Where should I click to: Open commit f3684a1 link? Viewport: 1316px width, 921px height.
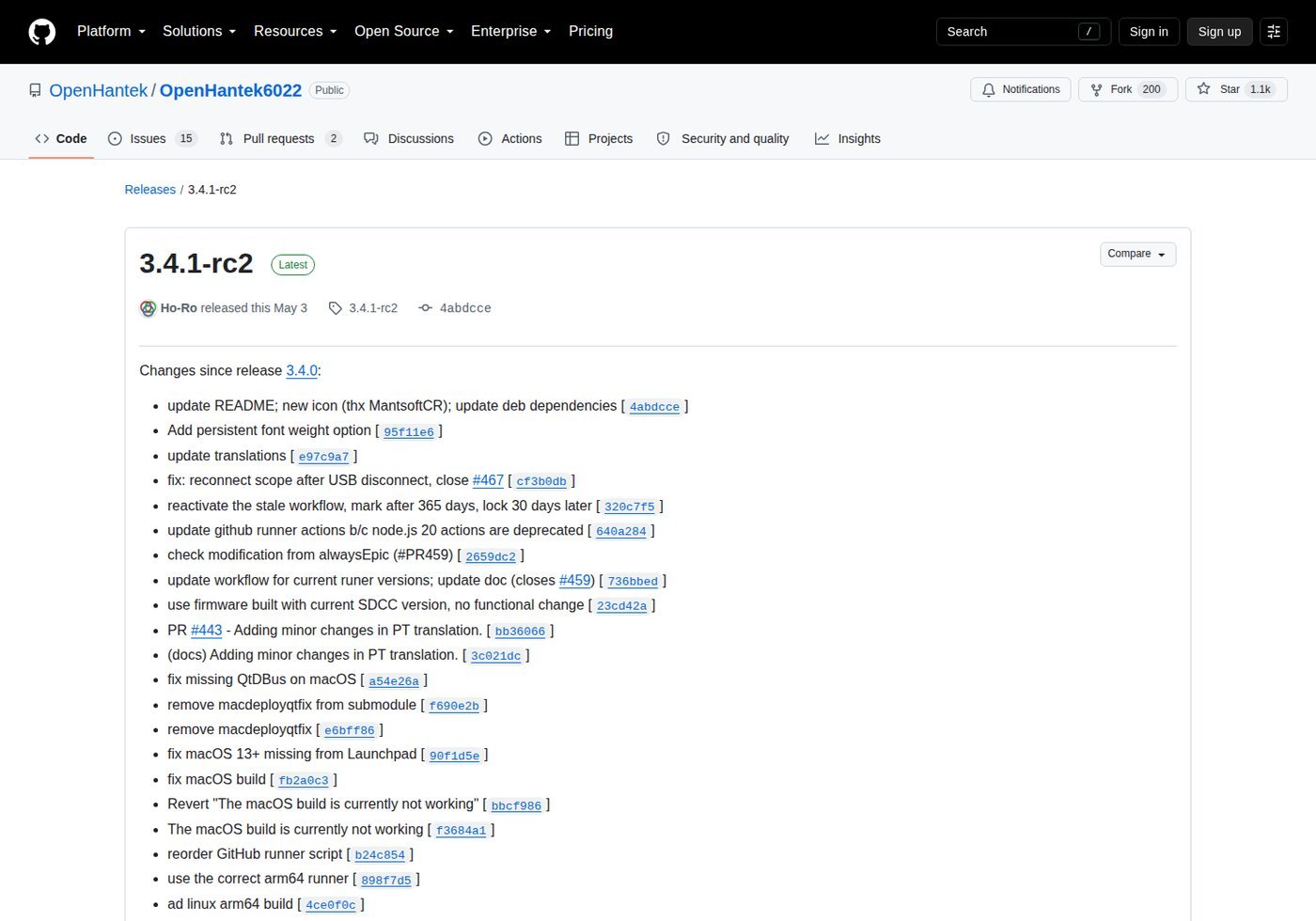pyautogui.click(x=461, y=831)
